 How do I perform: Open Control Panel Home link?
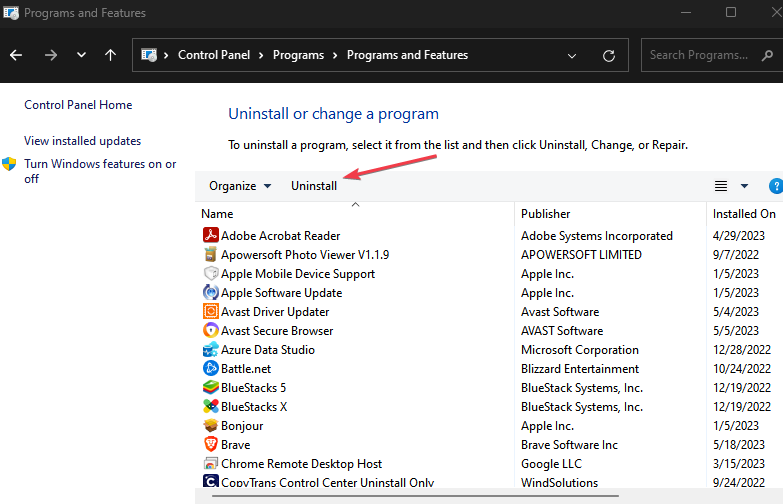(78, 105)
